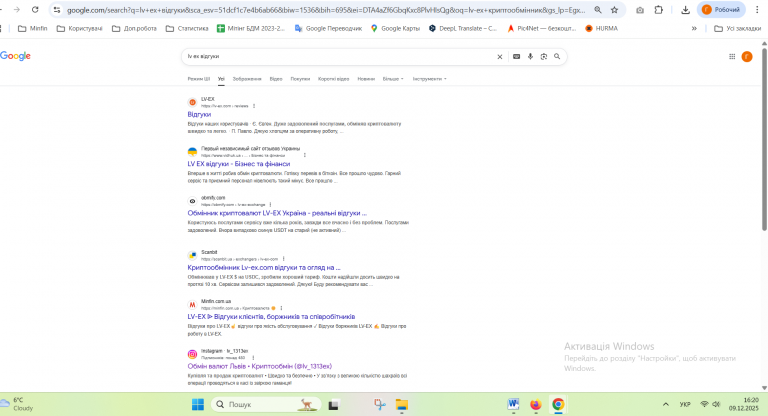Click the page vertical scrollbar thumb
This screenshot has width=768, height=416.
[x=764, y=139]
